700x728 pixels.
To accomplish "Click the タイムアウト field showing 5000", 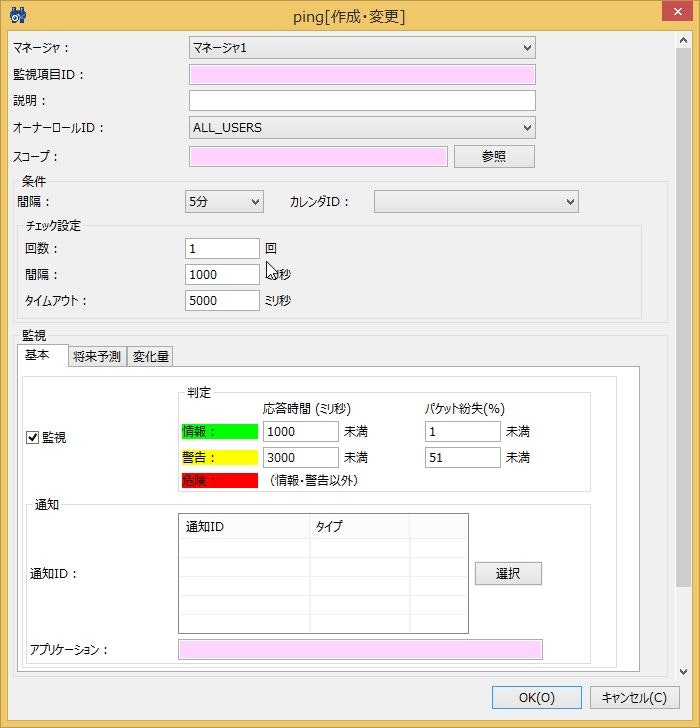I will pos(222,300).
